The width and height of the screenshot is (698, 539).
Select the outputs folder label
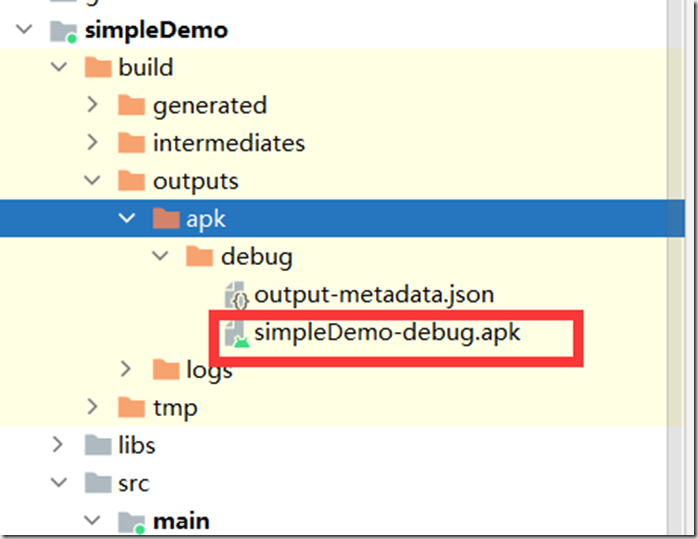[195, 181]
